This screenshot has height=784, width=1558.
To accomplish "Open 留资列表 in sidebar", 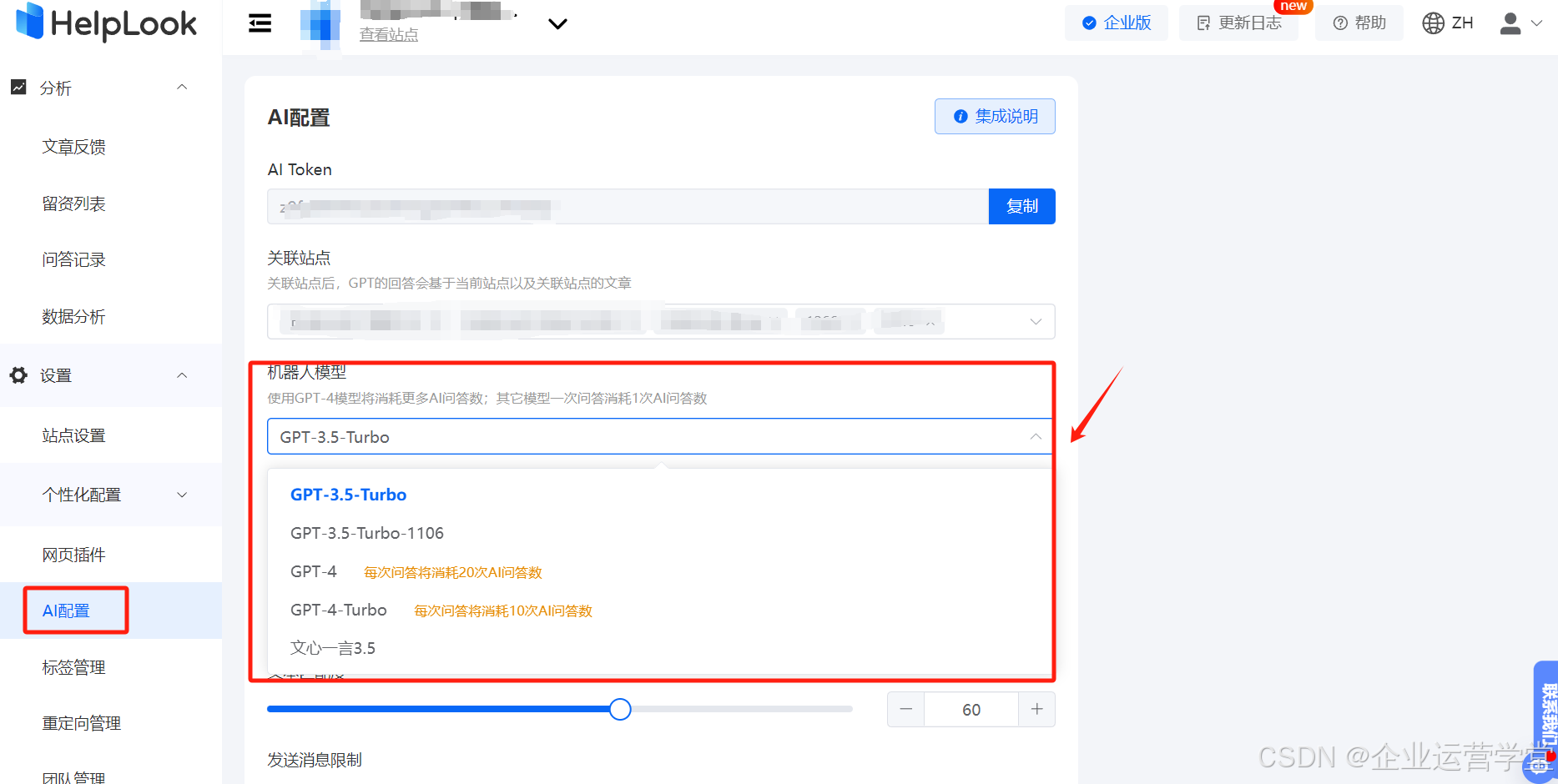I will coord(74,204).
